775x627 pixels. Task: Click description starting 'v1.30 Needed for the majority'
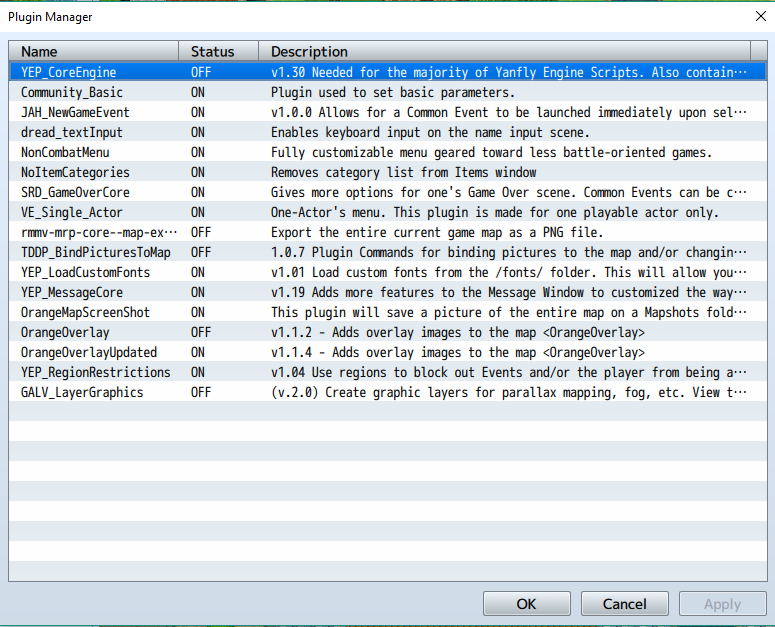click(509, 72)
